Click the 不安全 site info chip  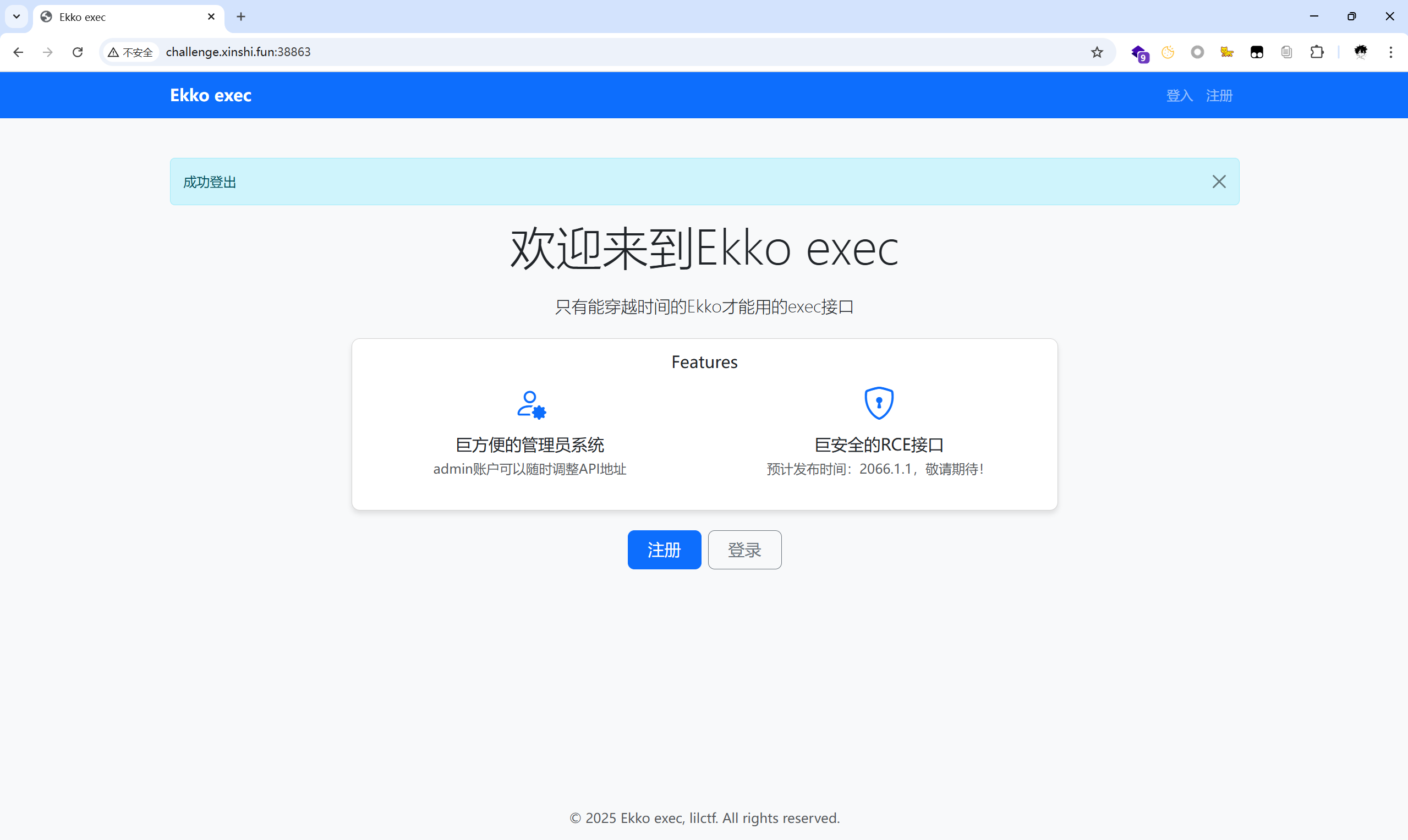click(x=131, y=52)
